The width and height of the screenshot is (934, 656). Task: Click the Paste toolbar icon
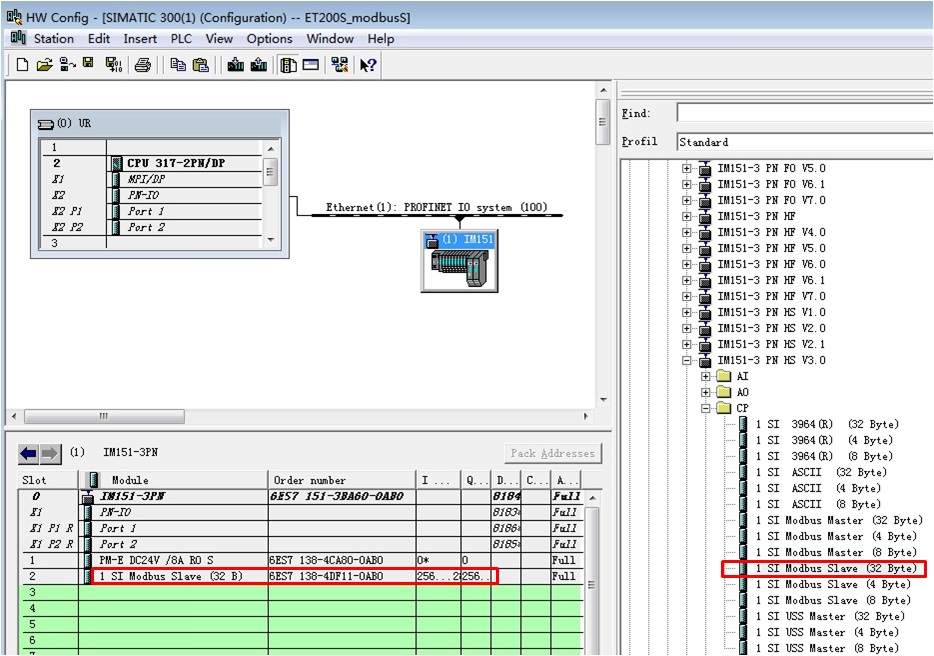click(201, 65)
